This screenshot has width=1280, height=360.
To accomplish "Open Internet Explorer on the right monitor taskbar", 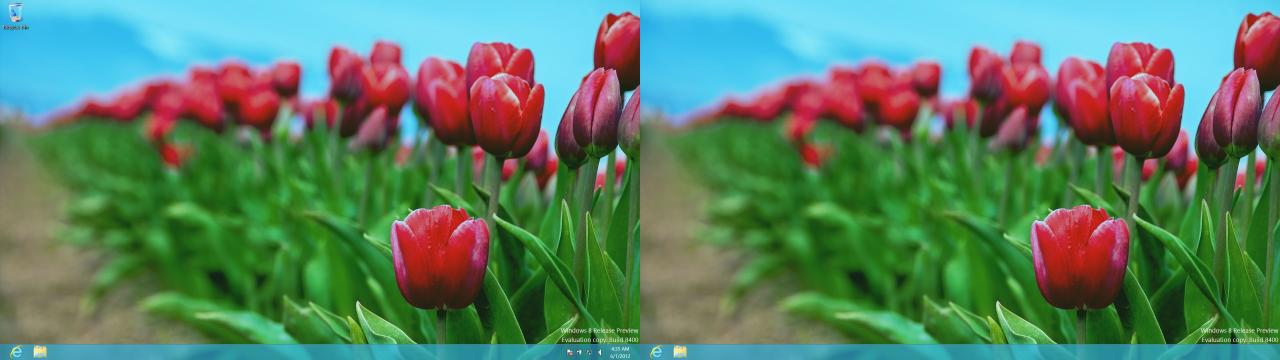I will (656, 352).
